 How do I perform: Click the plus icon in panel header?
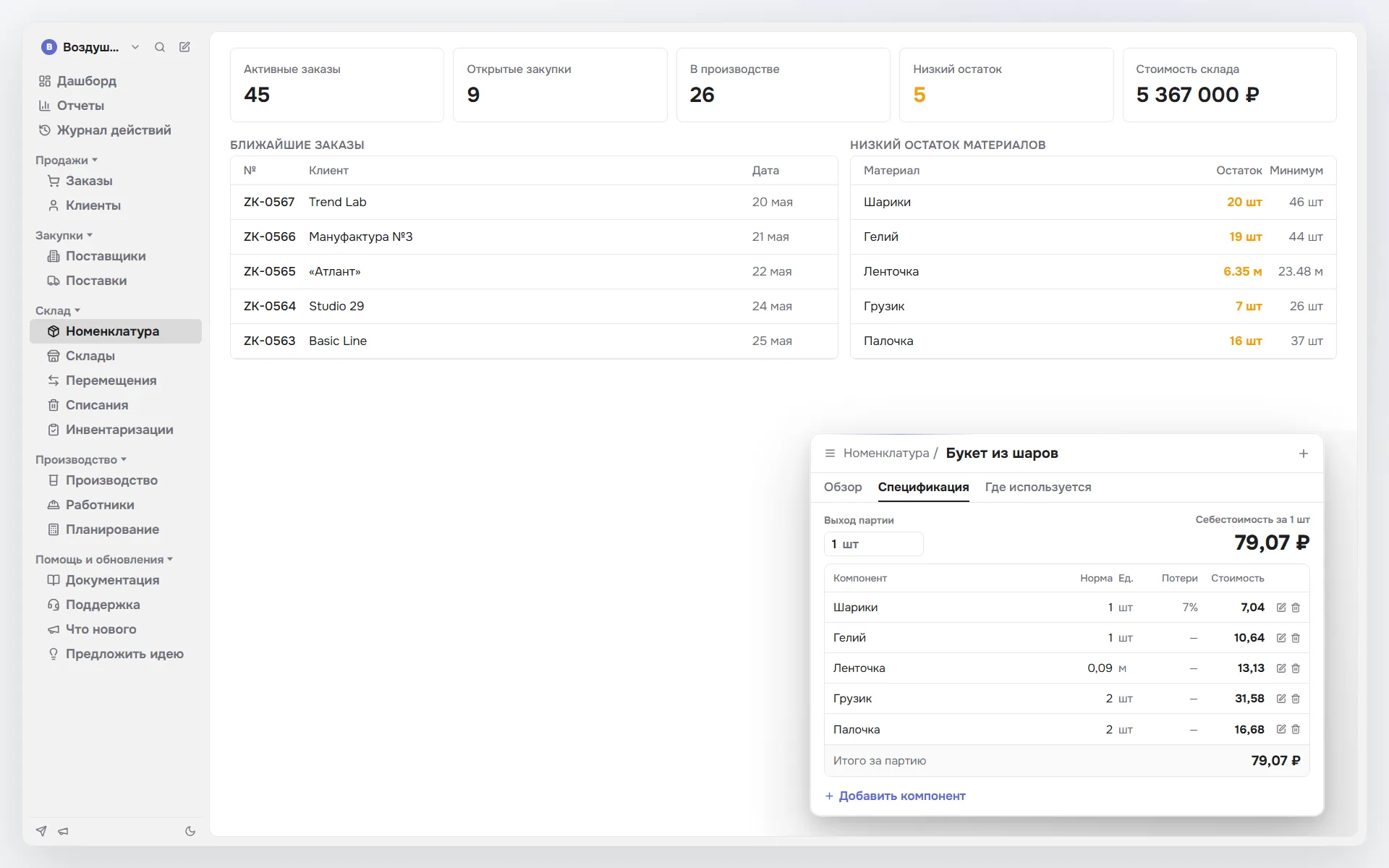[1304, 454]
